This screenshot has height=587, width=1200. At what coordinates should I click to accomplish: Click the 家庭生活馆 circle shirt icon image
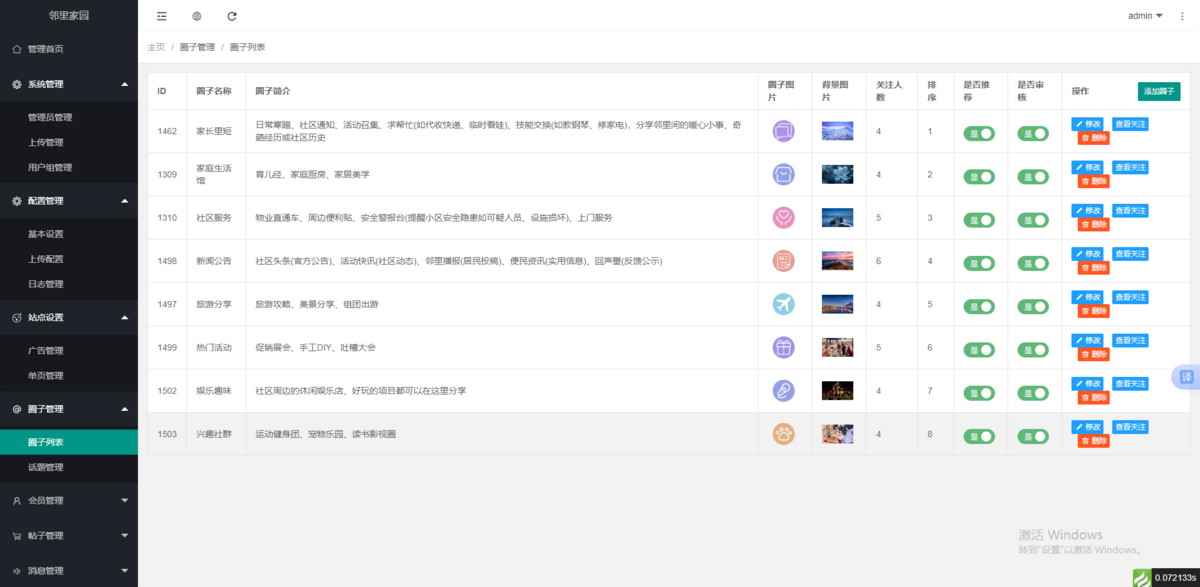click(784, 174)
